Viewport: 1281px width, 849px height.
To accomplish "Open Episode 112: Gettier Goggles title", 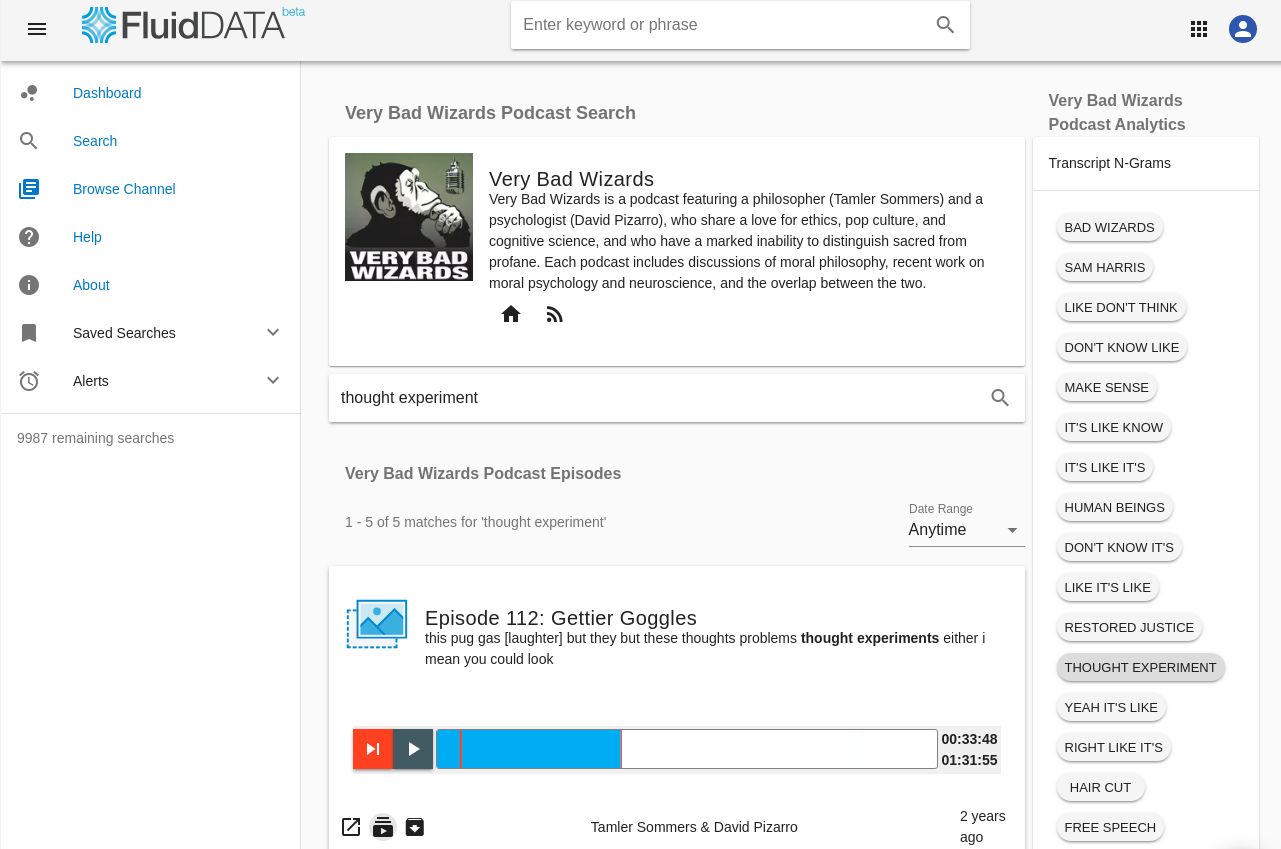I will [561, 618].
